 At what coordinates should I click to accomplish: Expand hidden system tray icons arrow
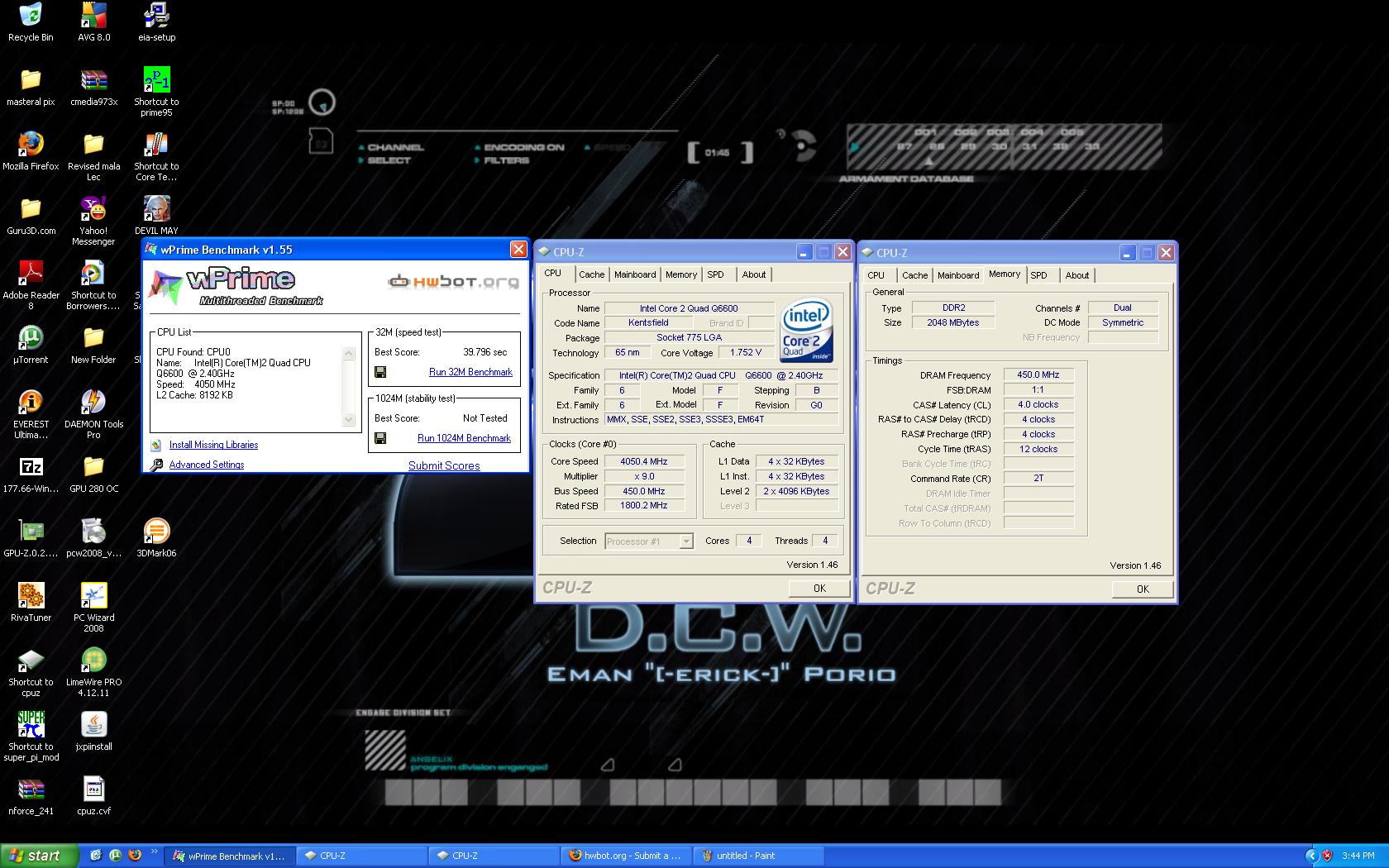coord(1311,856)
